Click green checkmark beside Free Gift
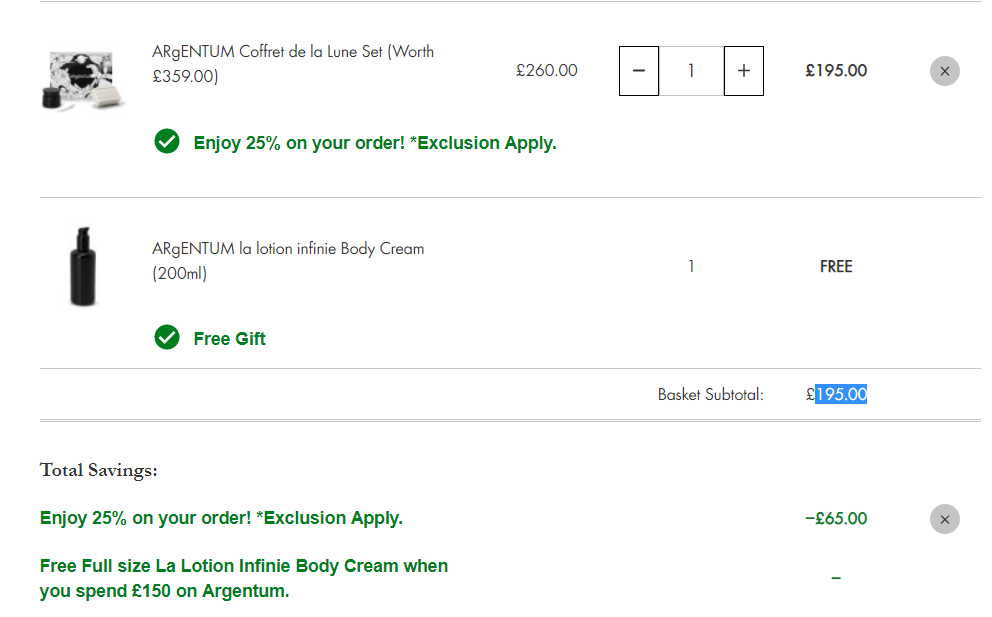The width and height of the screenshot is (992, 617). [167, 337]
